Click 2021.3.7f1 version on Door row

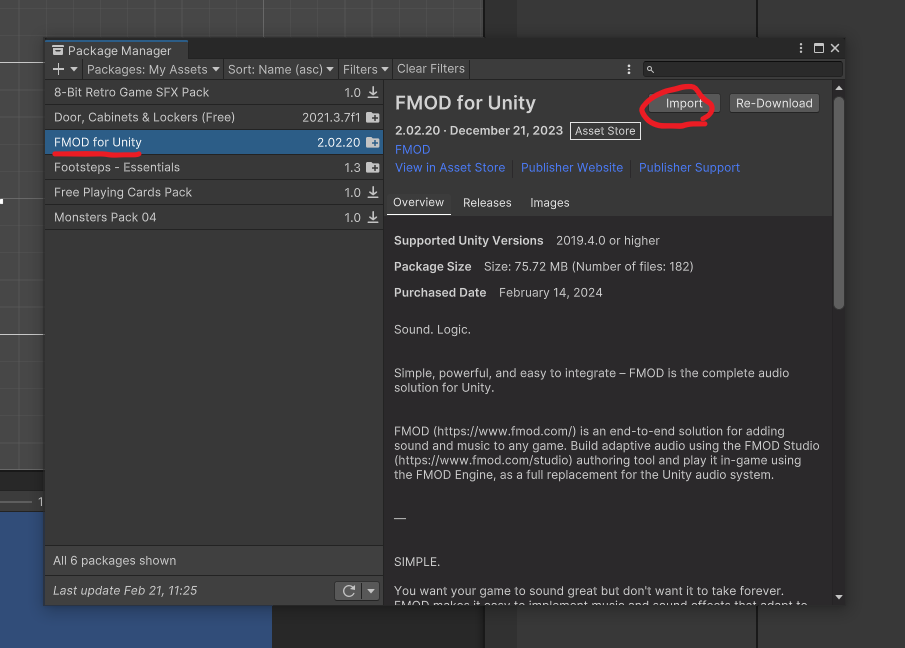click(331, 118)
